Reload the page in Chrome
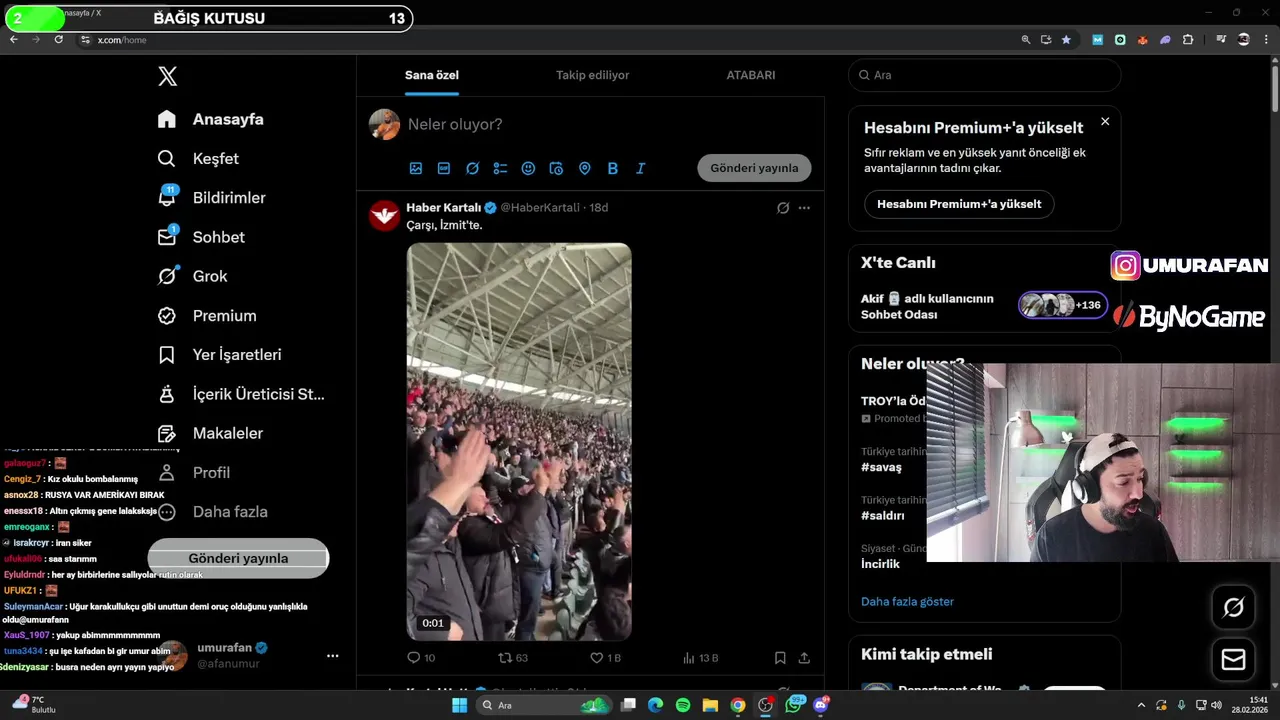 pyautogui.click(x=58, y=40)
